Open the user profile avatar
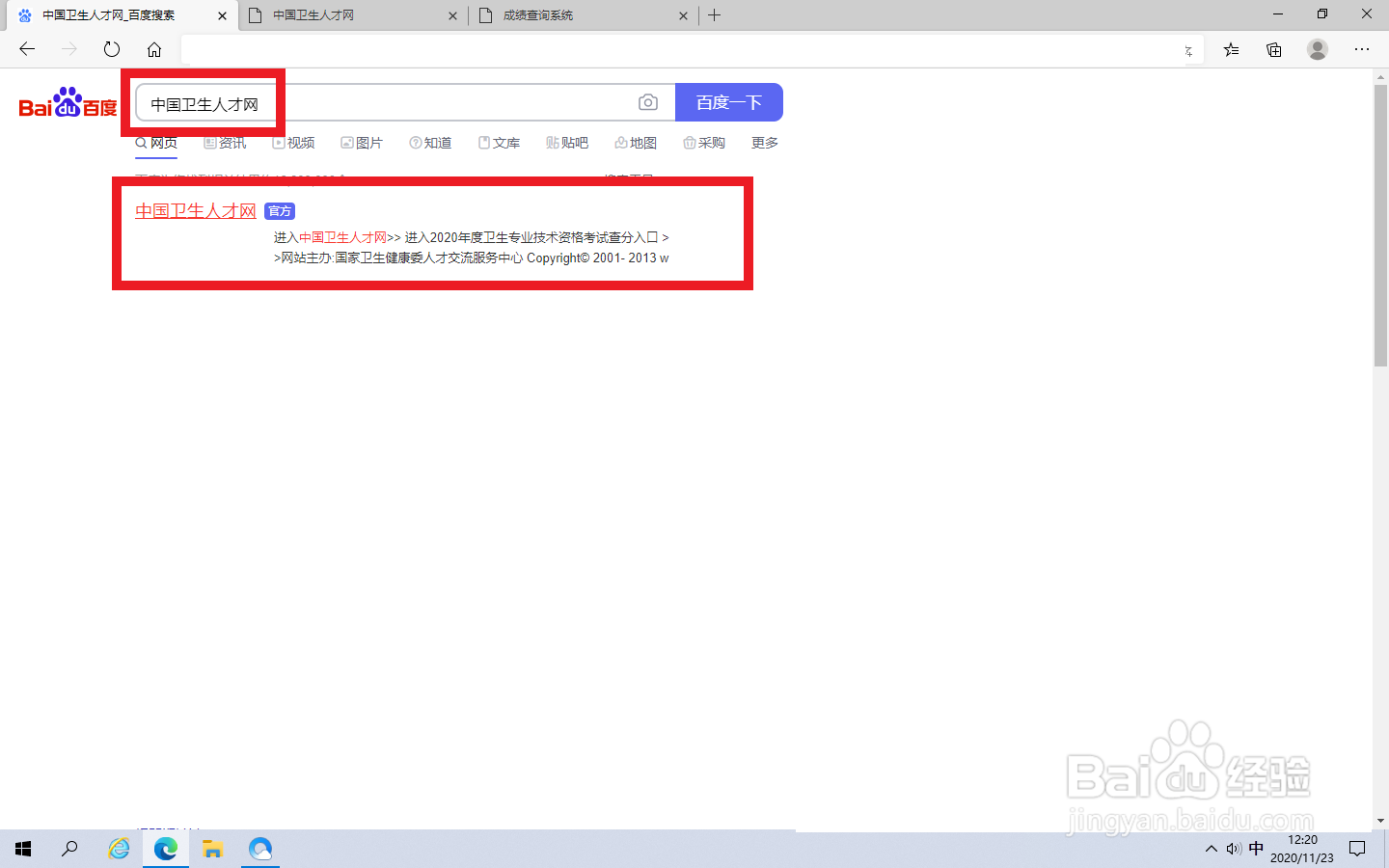1389x868 pixels. pyautogui.click(x=1318, y=49)
